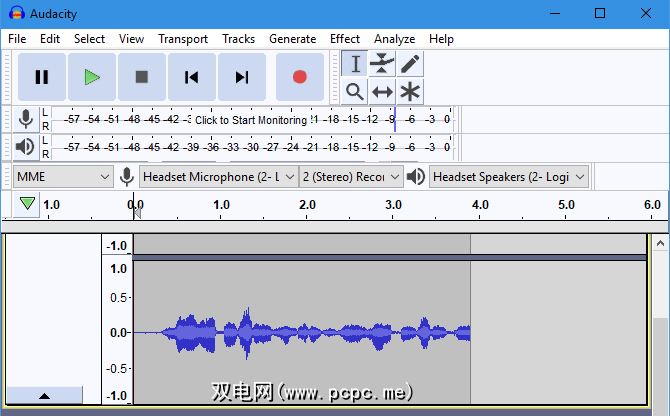The height and width of the screenshot is (416, 670).
Task: Skip to End of track
Action: [242, 77]
